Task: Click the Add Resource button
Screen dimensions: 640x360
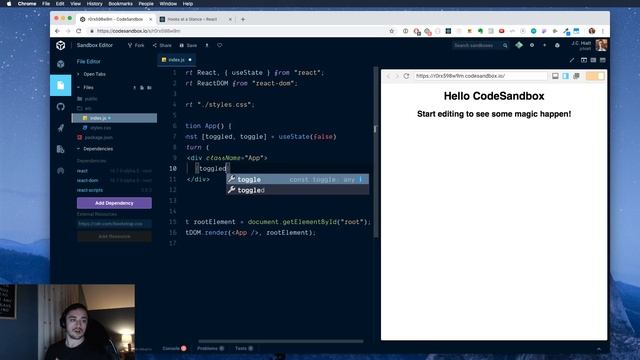Action: (114, 236)
